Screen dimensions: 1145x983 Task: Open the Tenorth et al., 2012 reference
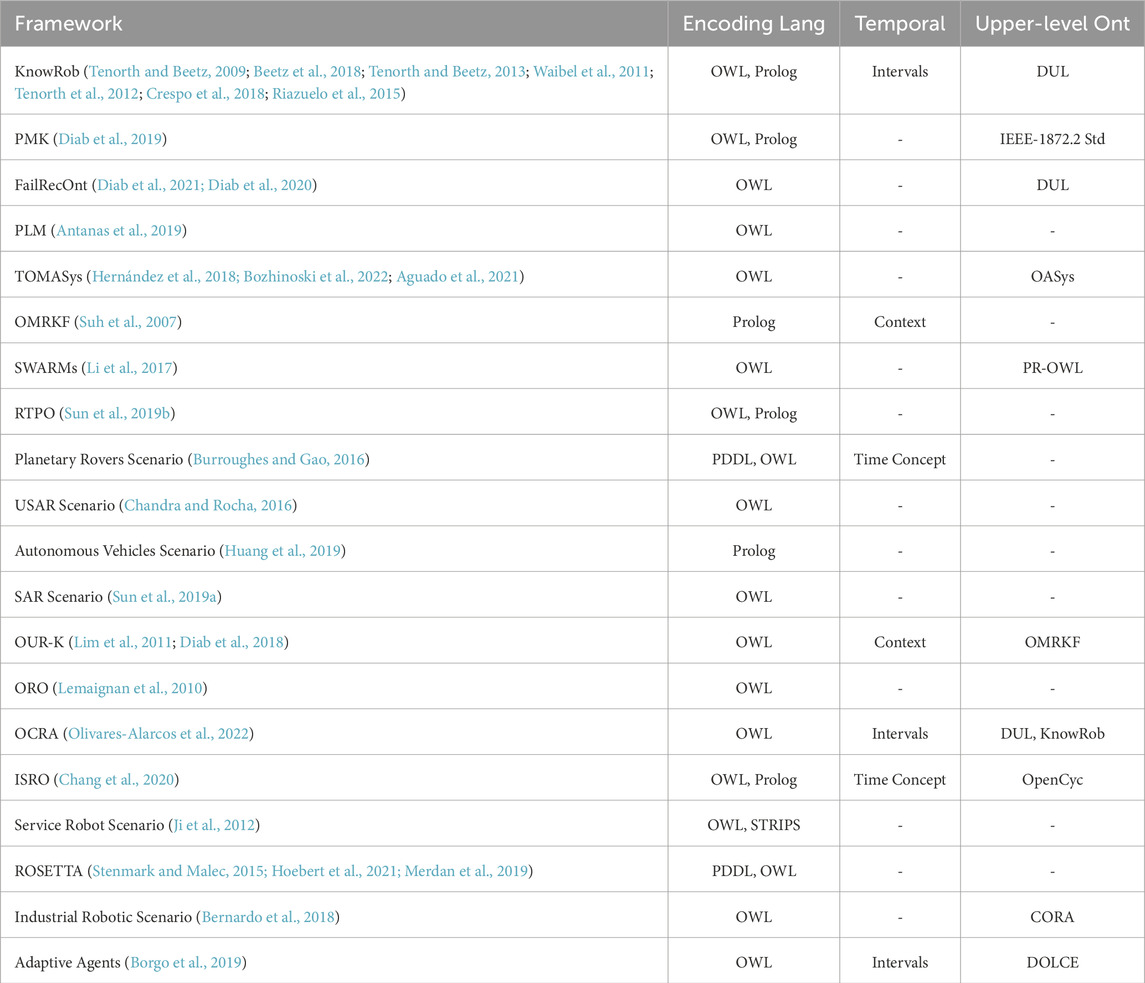pos(77,93)
